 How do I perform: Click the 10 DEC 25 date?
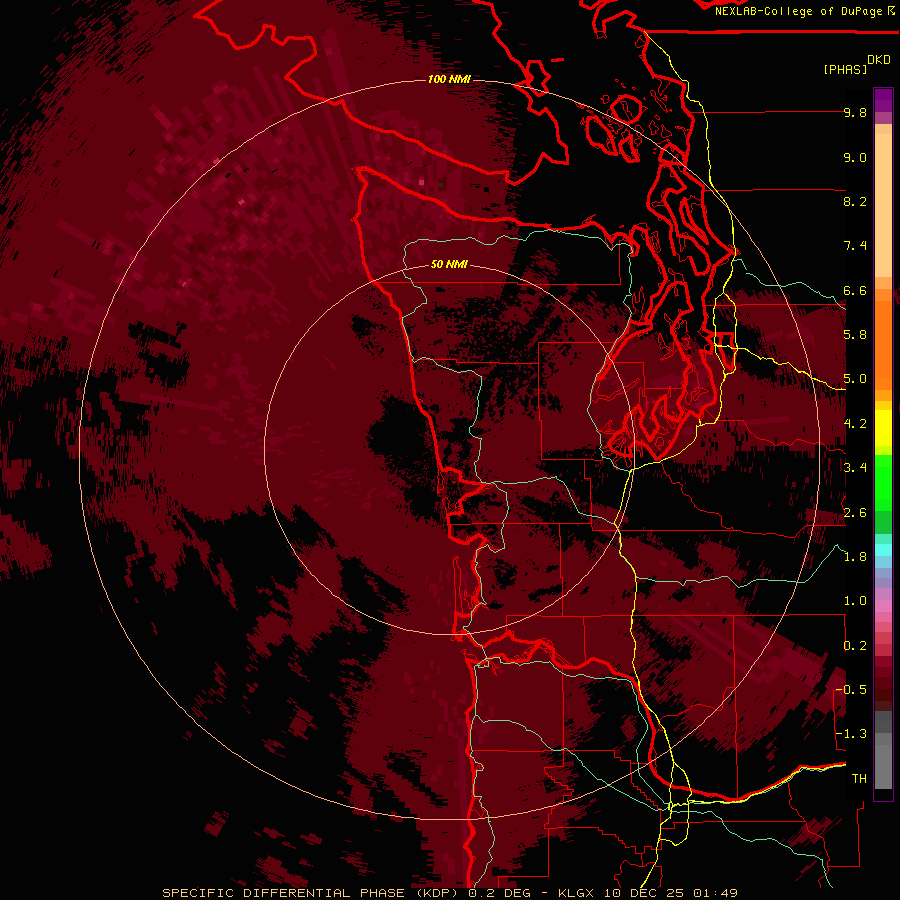click(x=645, y=893)
